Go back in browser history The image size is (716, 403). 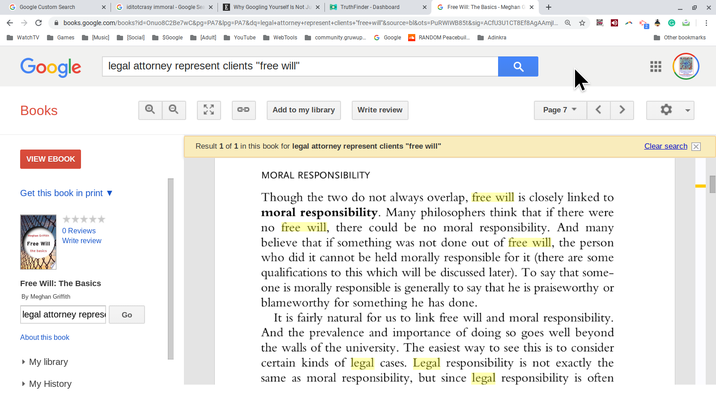[10, 23]
